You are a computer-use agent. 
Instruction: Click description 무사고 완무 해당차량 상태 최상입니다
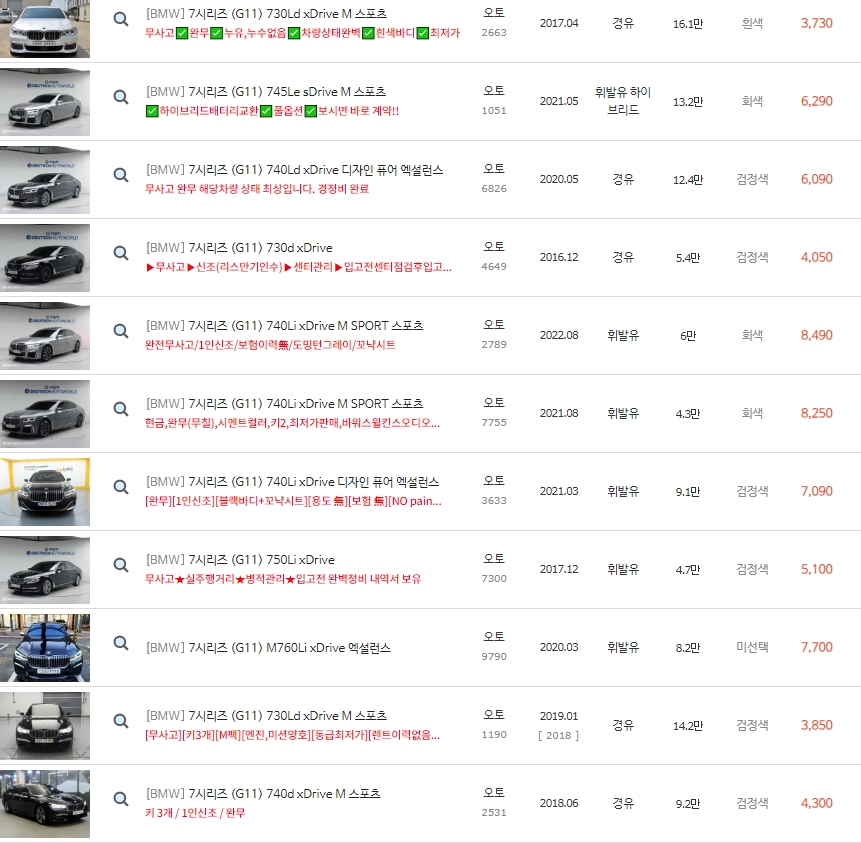(x=256, y=189)
